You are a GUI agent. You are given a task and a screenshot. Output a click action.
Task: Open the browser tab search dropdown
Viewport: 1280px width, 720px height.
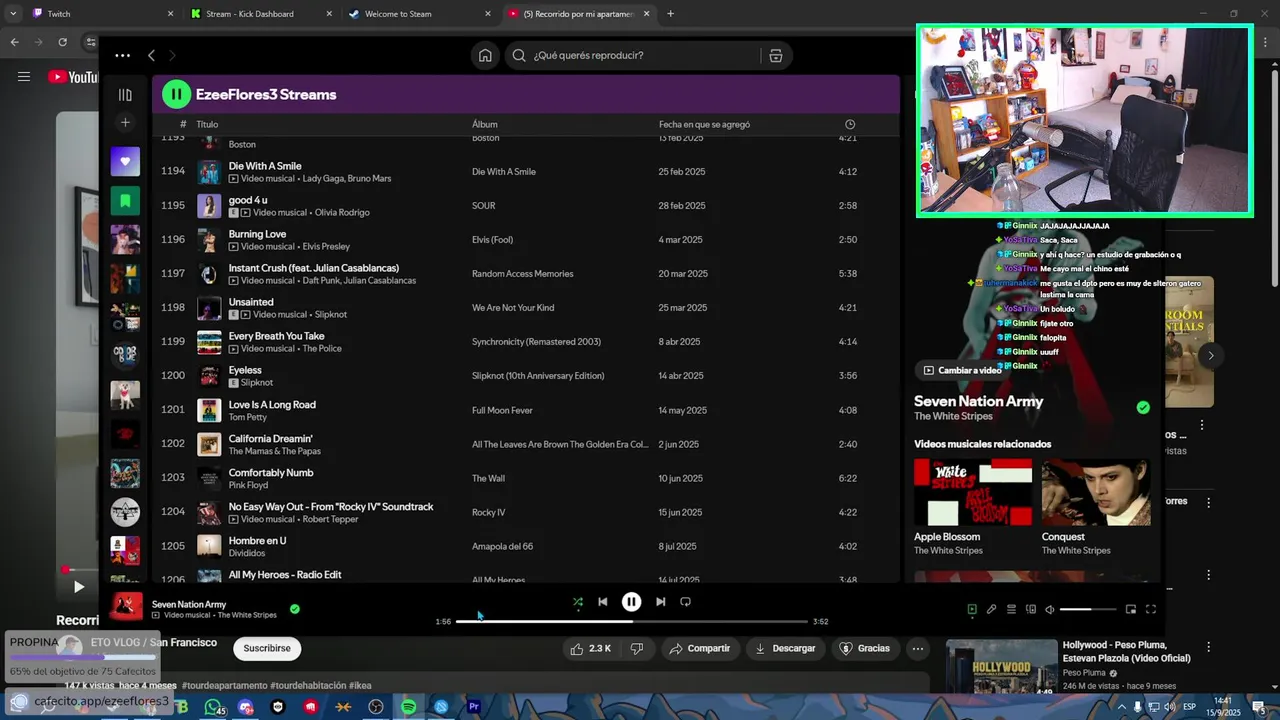click(x=13, y=14)
